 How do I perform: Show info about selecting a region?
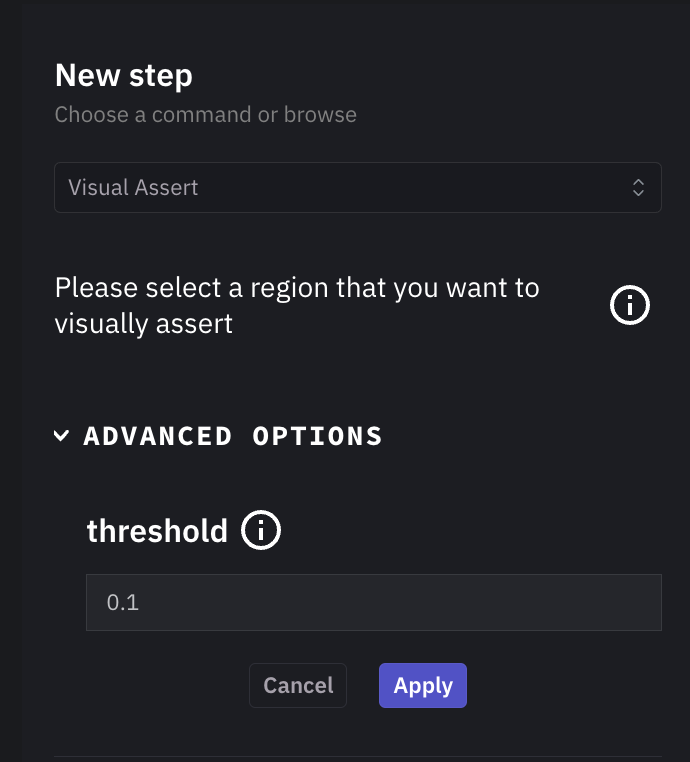pyautogui.click(x=630, y=306)
